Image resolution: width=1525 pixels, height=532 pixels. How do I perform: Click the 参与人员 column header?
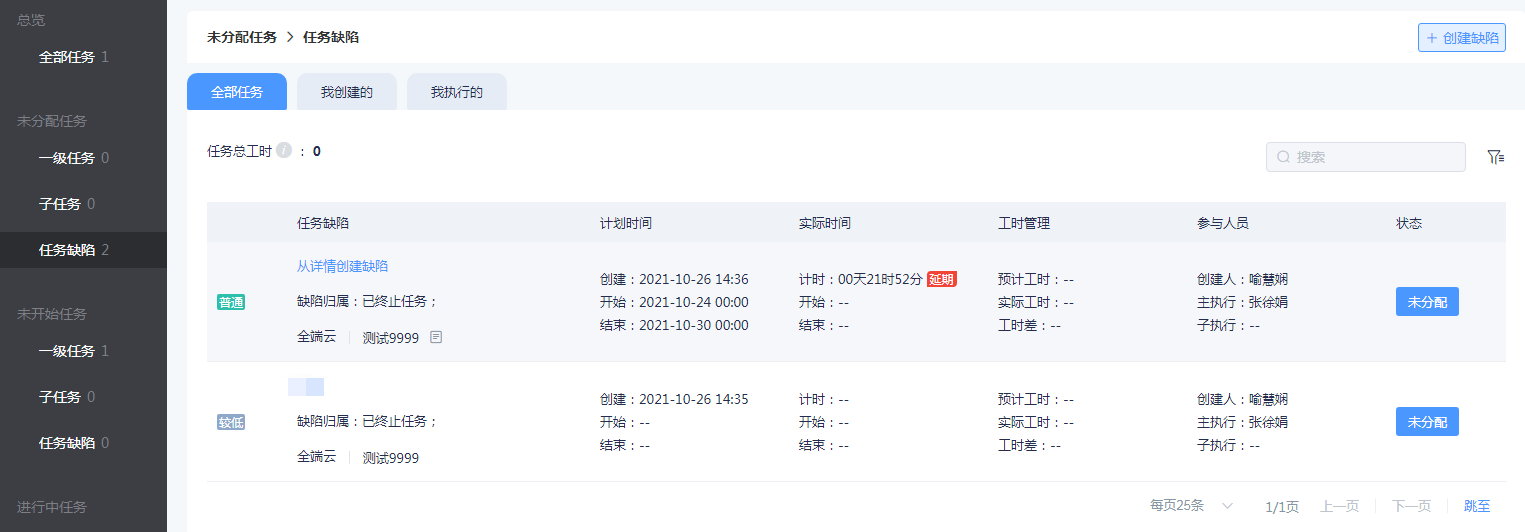click(1223, 223)
